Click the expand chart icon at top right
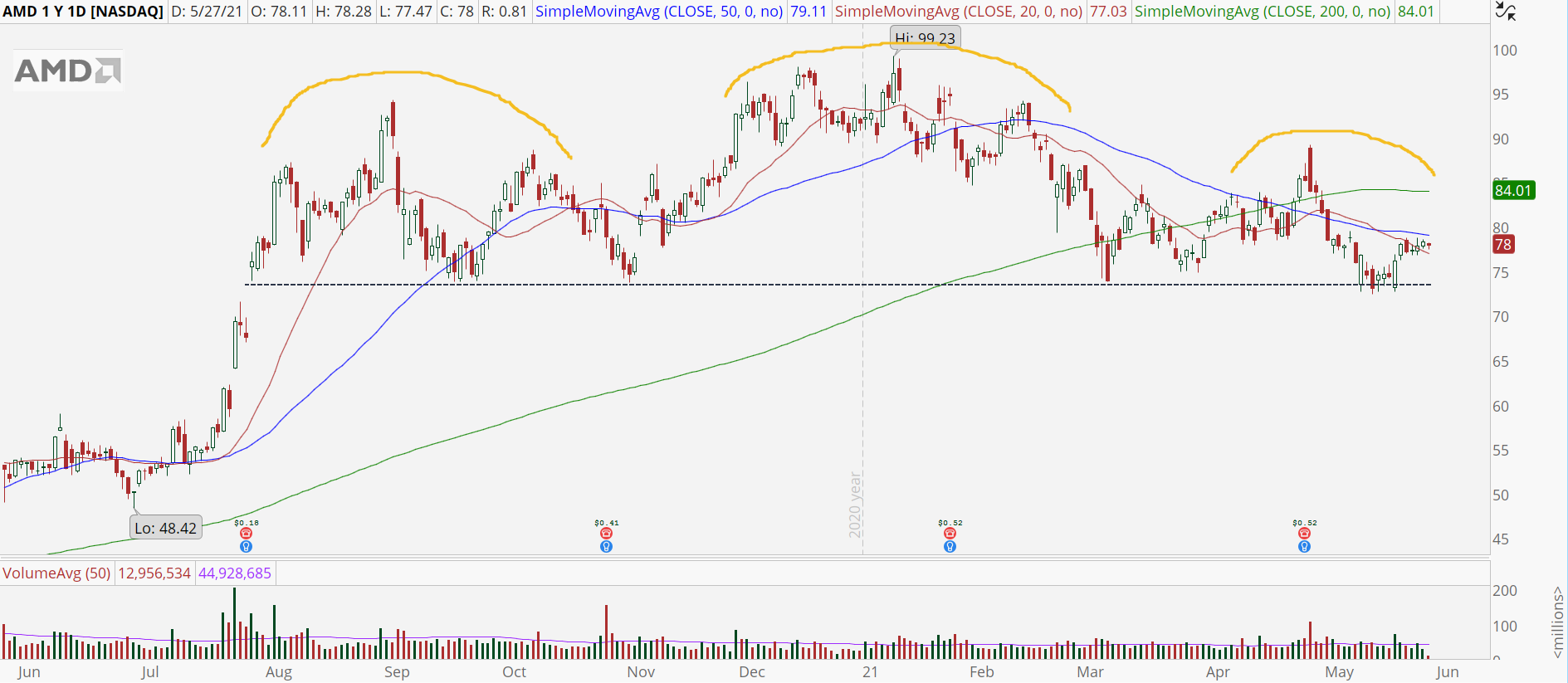Screen dimensions: 1568x683 click(x=1505, y=11)
